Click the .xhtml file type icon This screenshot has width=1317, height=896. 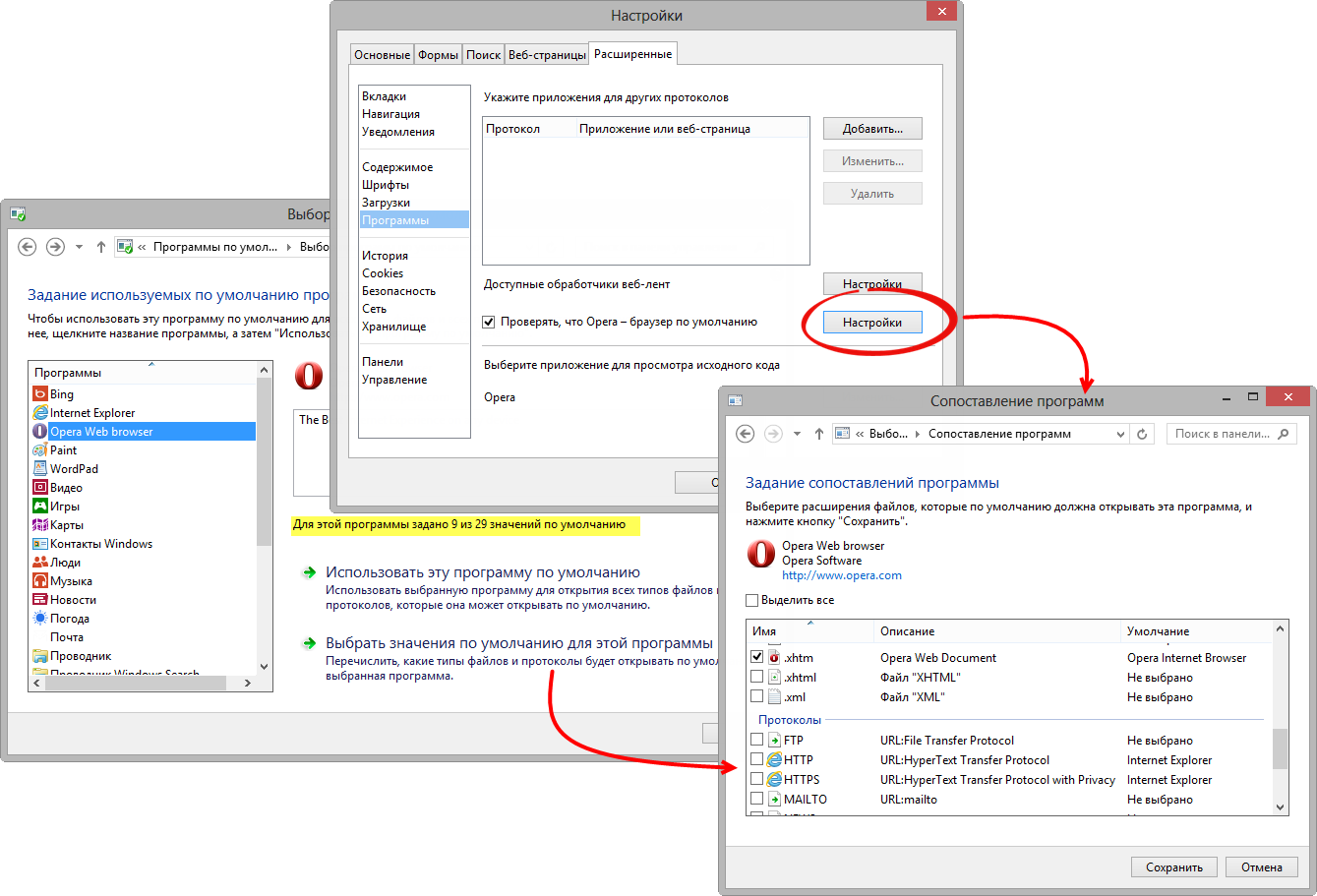774,678
